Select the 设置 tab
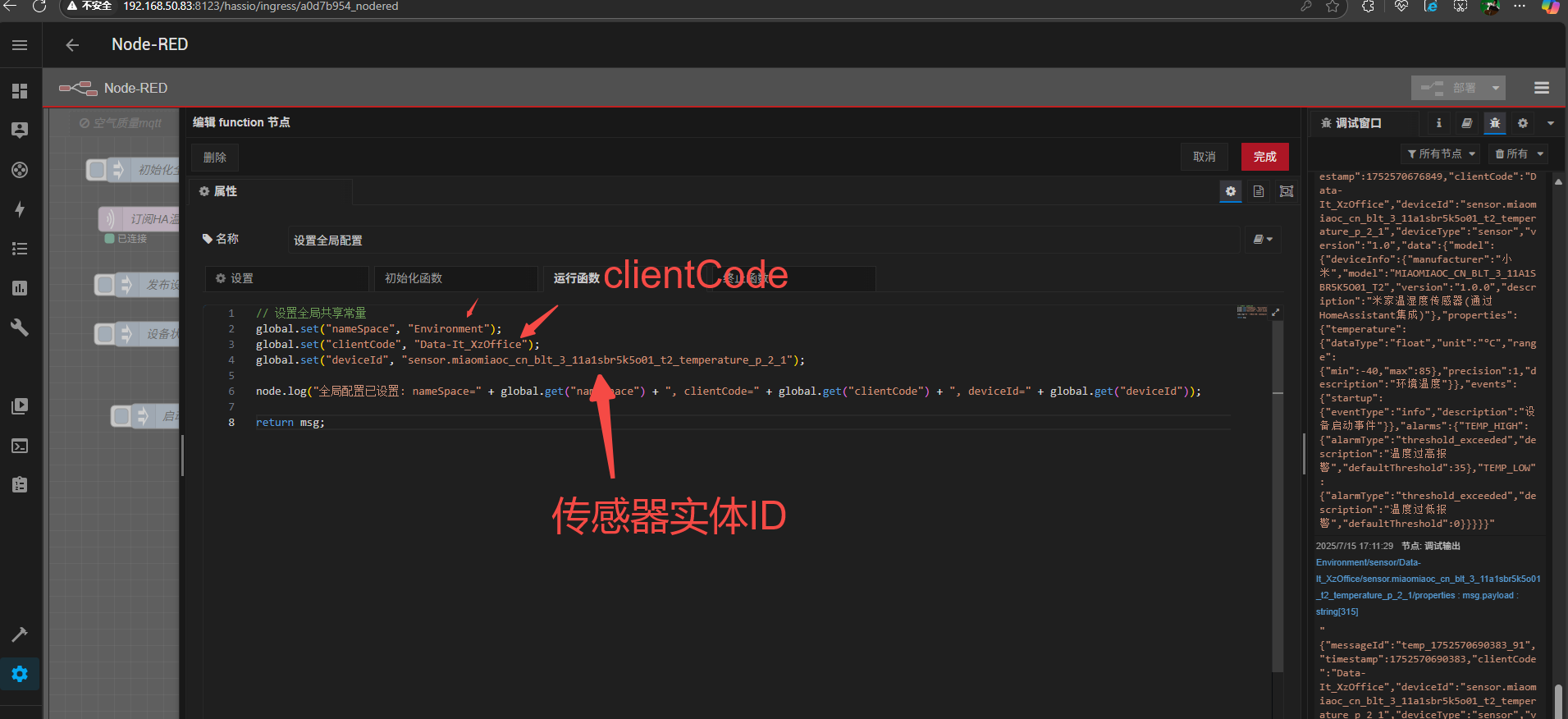 [286, 278]
